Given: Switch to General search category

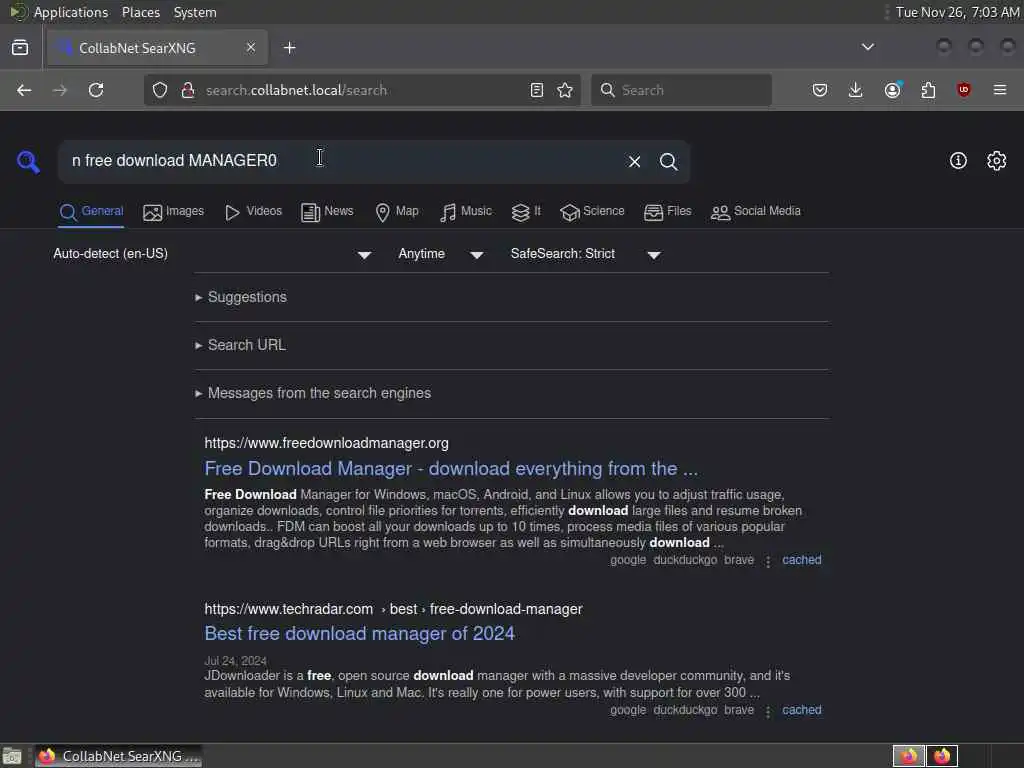Looking at the screenshot, I should (x=91, y=212).
